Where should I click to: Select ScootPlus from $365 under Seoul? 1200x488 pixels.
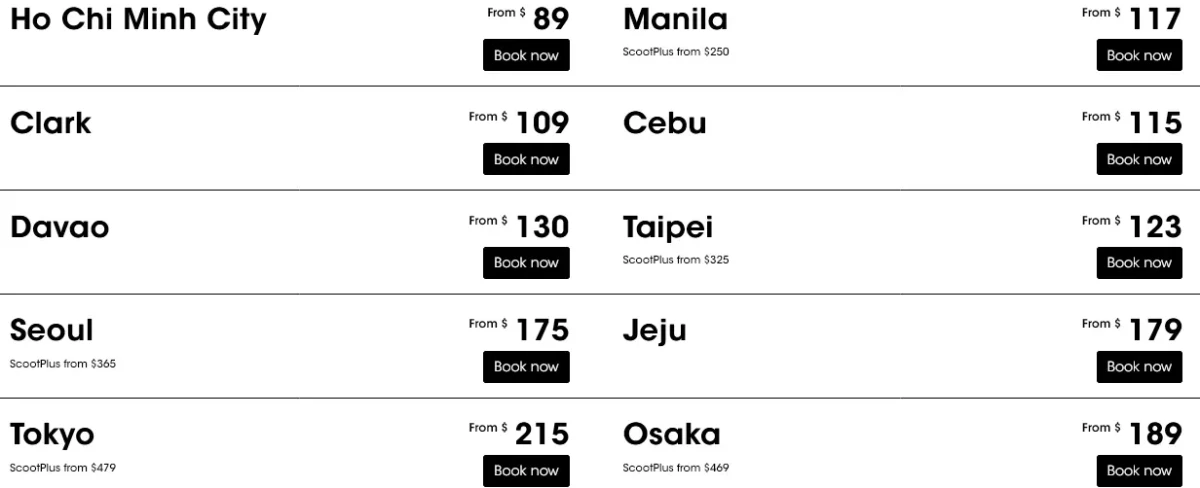tap(63, 364)
